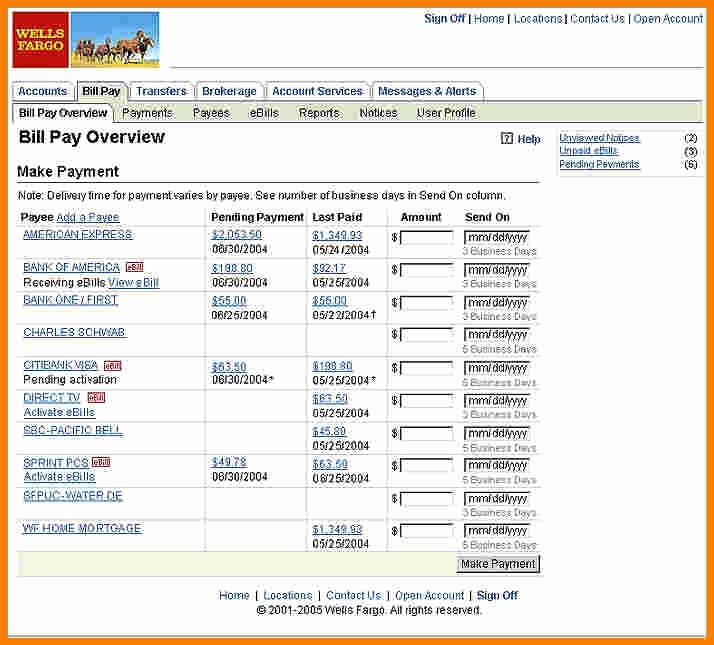The image size is (714, 645).
Task: Click the footer Home link
Action: click(234, 595)
